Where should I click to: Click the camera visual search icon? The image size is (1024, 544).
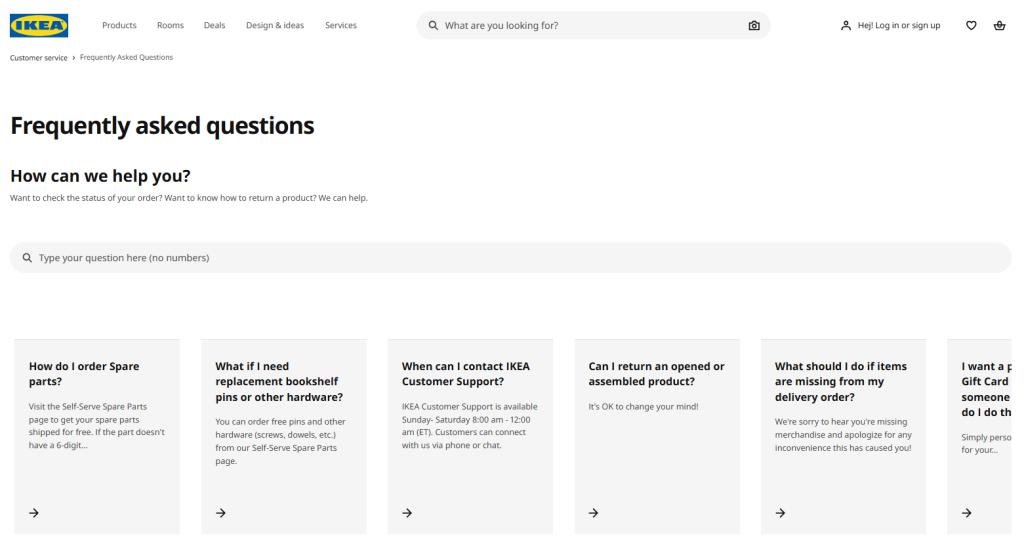tap(754, 25)
